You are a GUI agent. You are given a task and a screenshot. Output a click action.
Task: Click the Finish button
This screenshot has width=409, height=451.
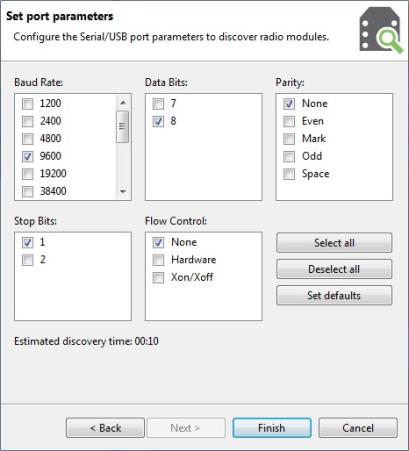(272, 428)
